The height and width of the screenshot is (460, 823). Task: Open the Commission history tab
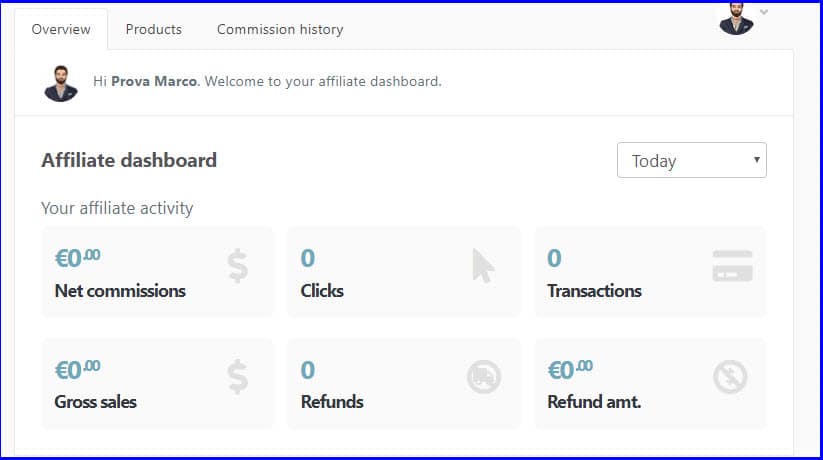pos(280,29)
